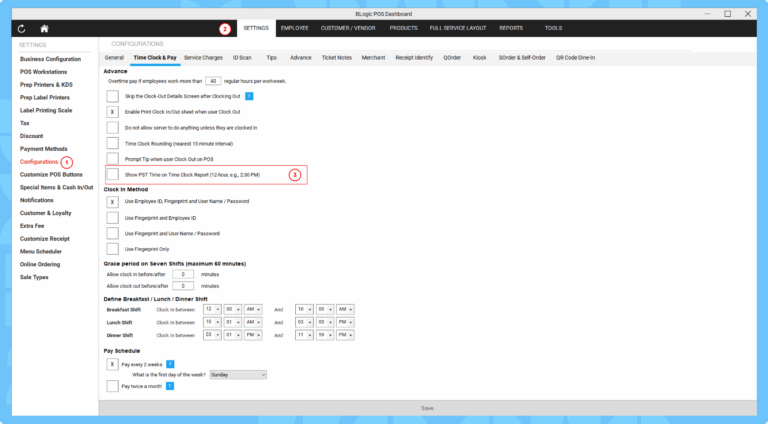The height and width of the screenshot is (424, 768).
Task: Check Use Fingerprint and User Name / Password
Action: click(x=113, y=233)
